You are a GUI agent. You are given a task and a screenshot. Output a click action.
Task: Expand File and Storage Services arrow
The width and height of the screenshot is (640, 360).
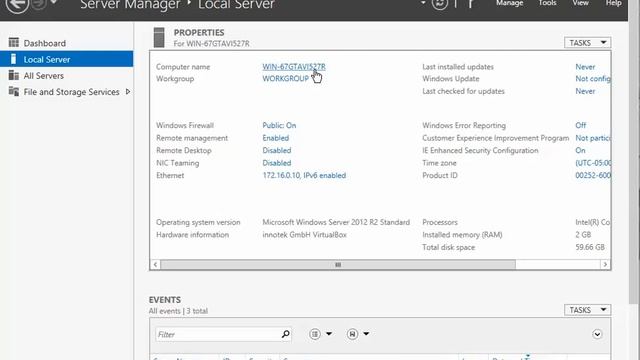coord(128,91)
